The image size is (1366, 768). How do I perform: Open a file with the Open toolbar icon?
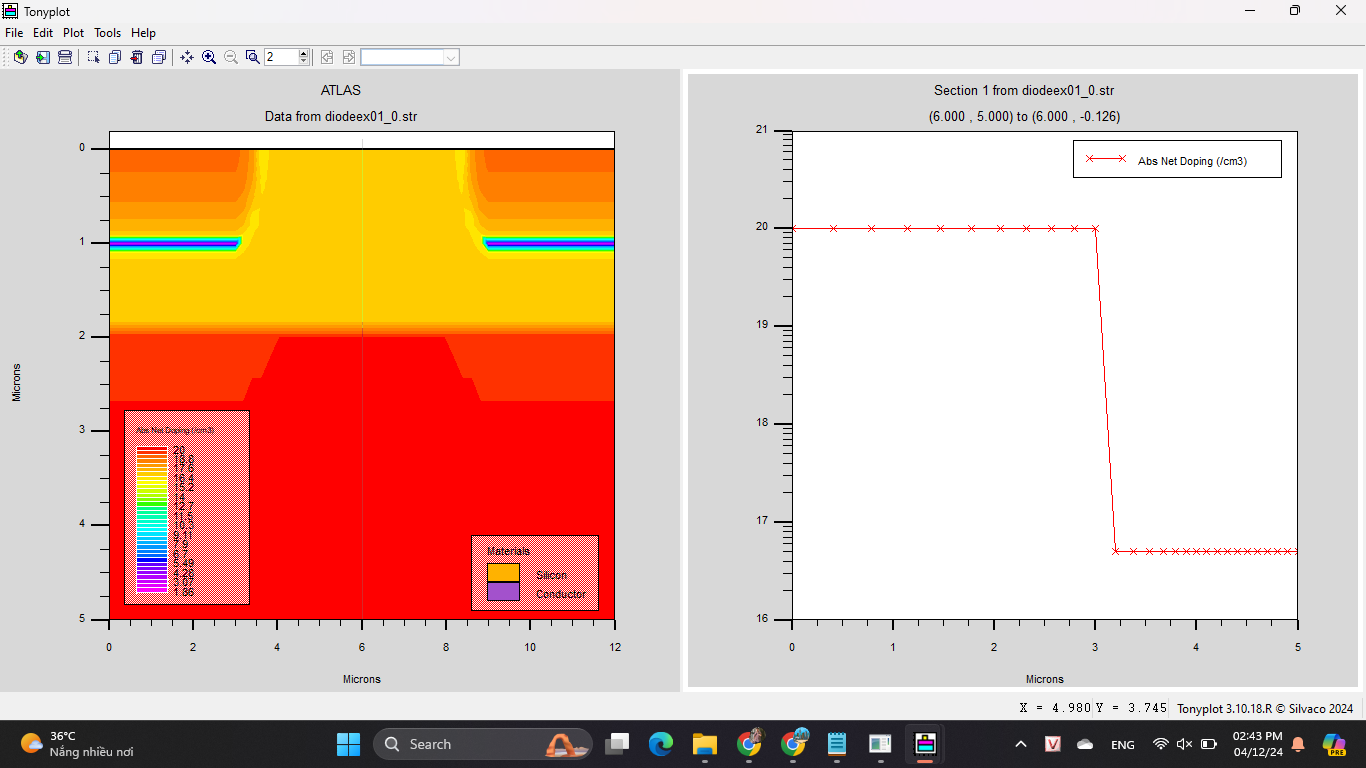coord(20,57)
